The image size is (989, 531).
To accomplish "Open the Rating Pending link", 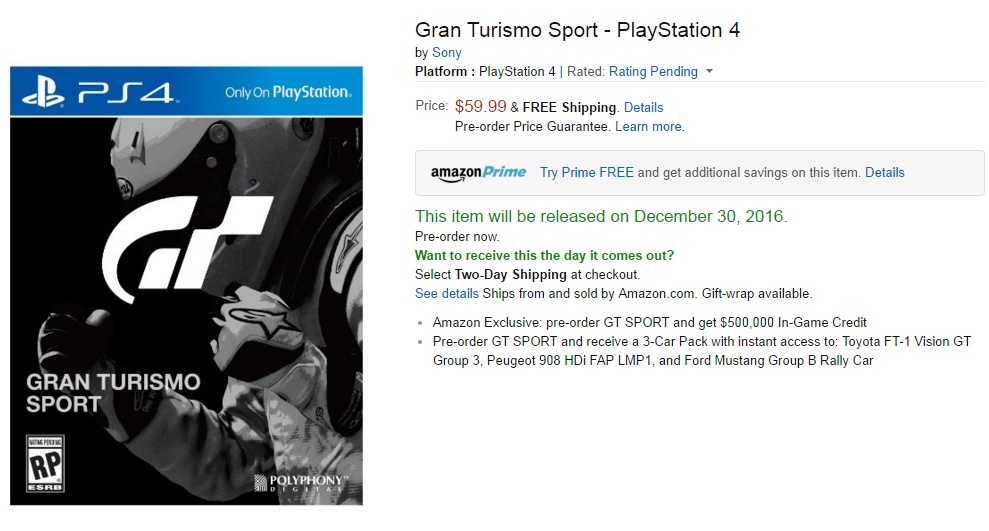I will coord(653,72).
